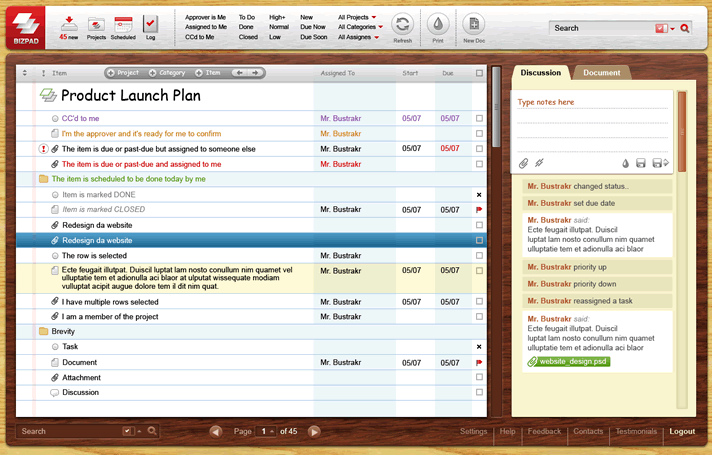Filter by Due Soon

tap(314, 37)
